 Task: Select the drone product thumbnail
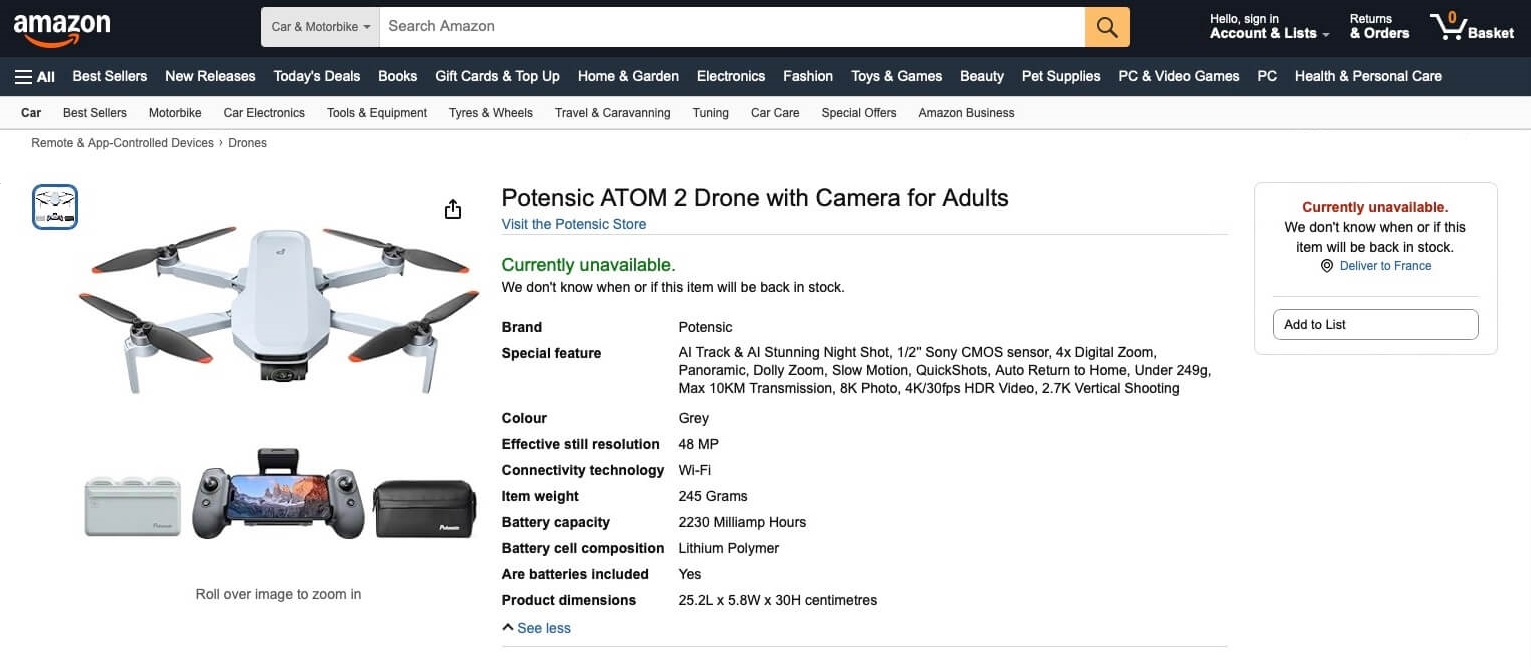pyautogui.click(x=55, y=207)
